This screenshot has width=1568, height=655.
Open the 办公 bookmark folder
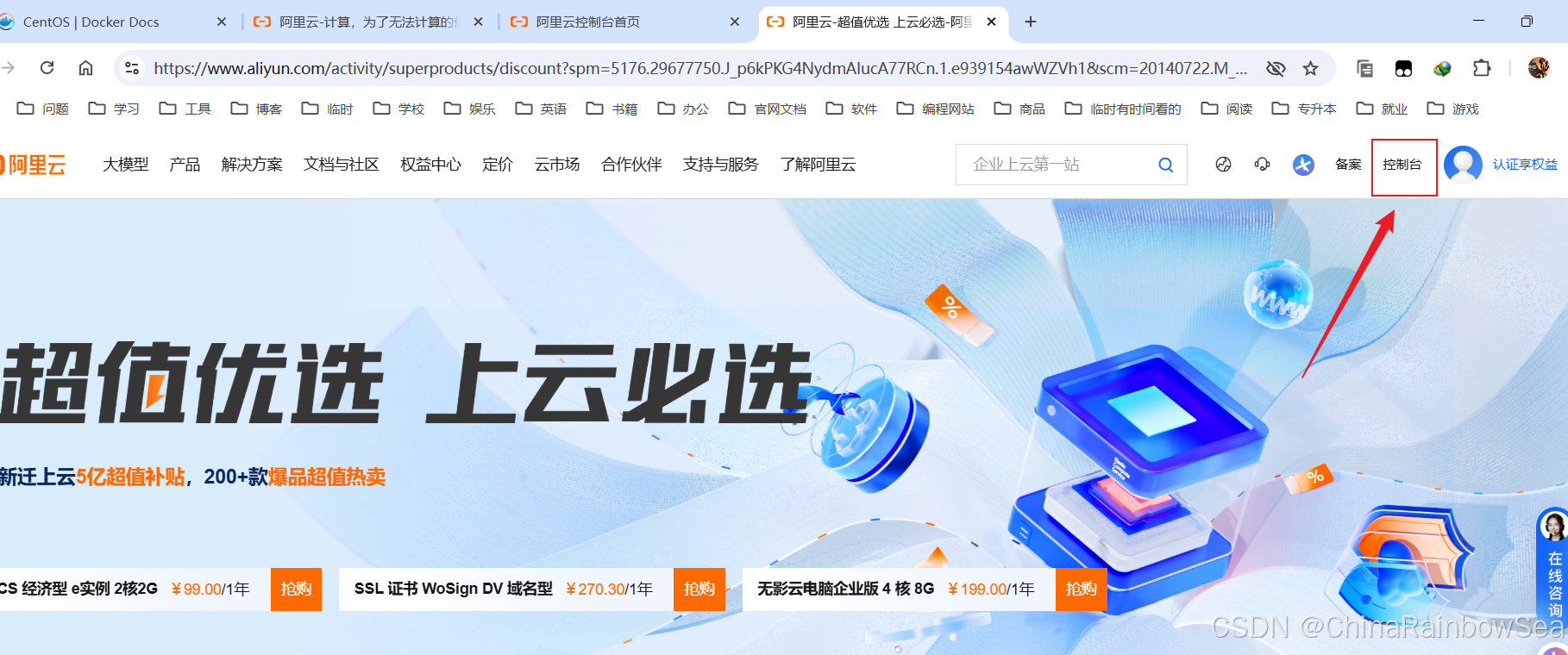(x=683, y=109)
